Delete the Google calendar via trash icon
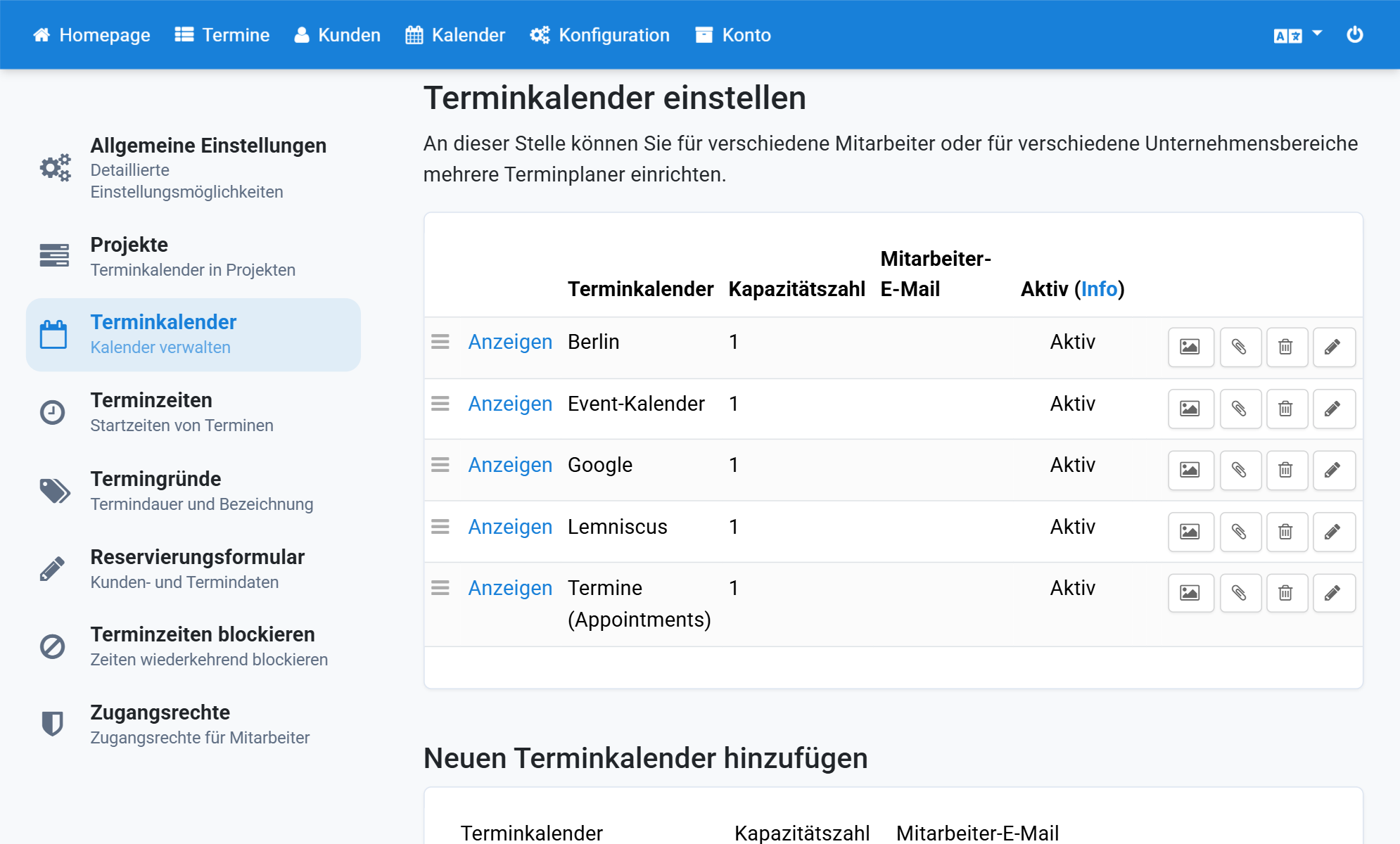 1286,470
